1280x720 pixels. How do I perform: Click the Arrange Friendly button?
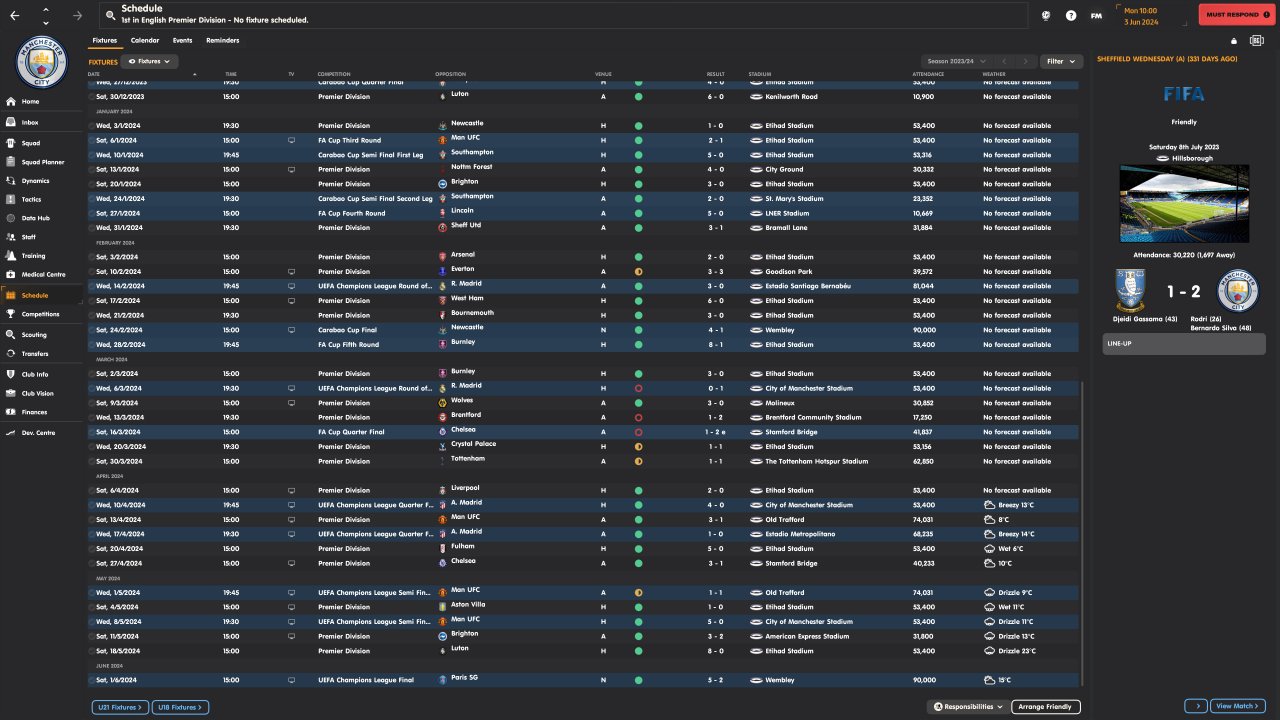click(1046, 707)
